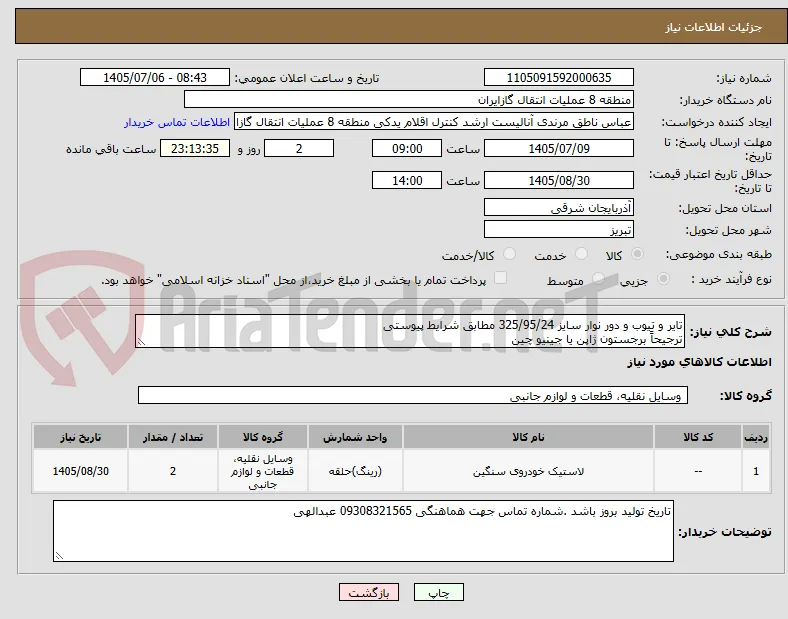Image resolution: width=788 pixels, height=619 pixels.
Task: Click the ردیف column header
Action: coord(756,437)
